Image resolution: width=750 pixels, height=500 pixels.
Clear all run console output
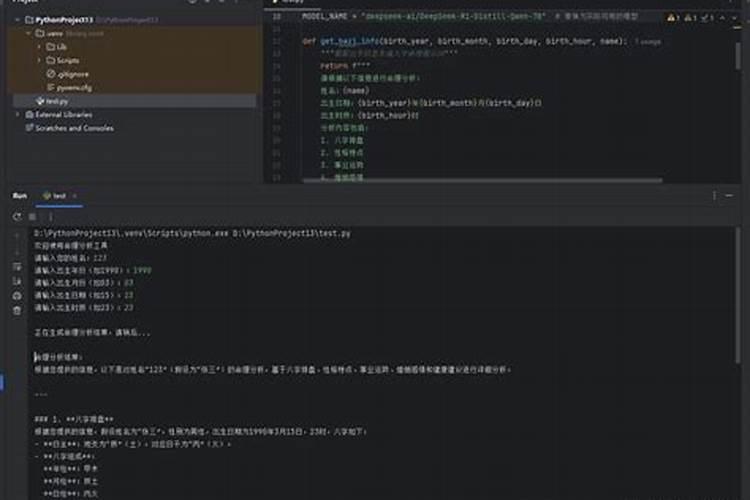pyautogui.click(x=17, y=311)
